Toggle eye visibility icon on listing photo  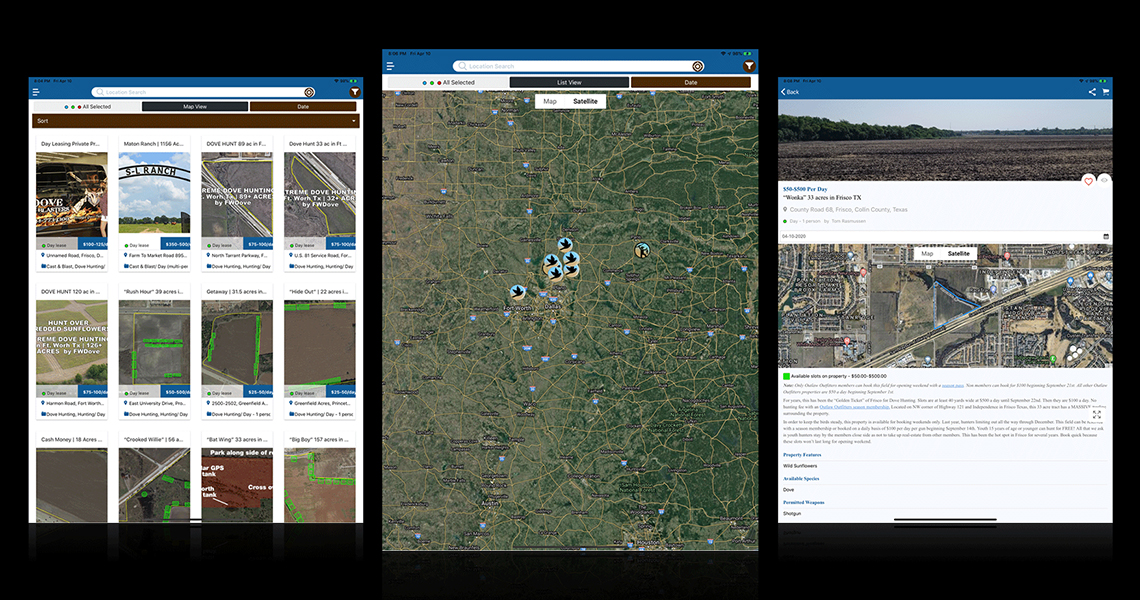(1104, 180)
